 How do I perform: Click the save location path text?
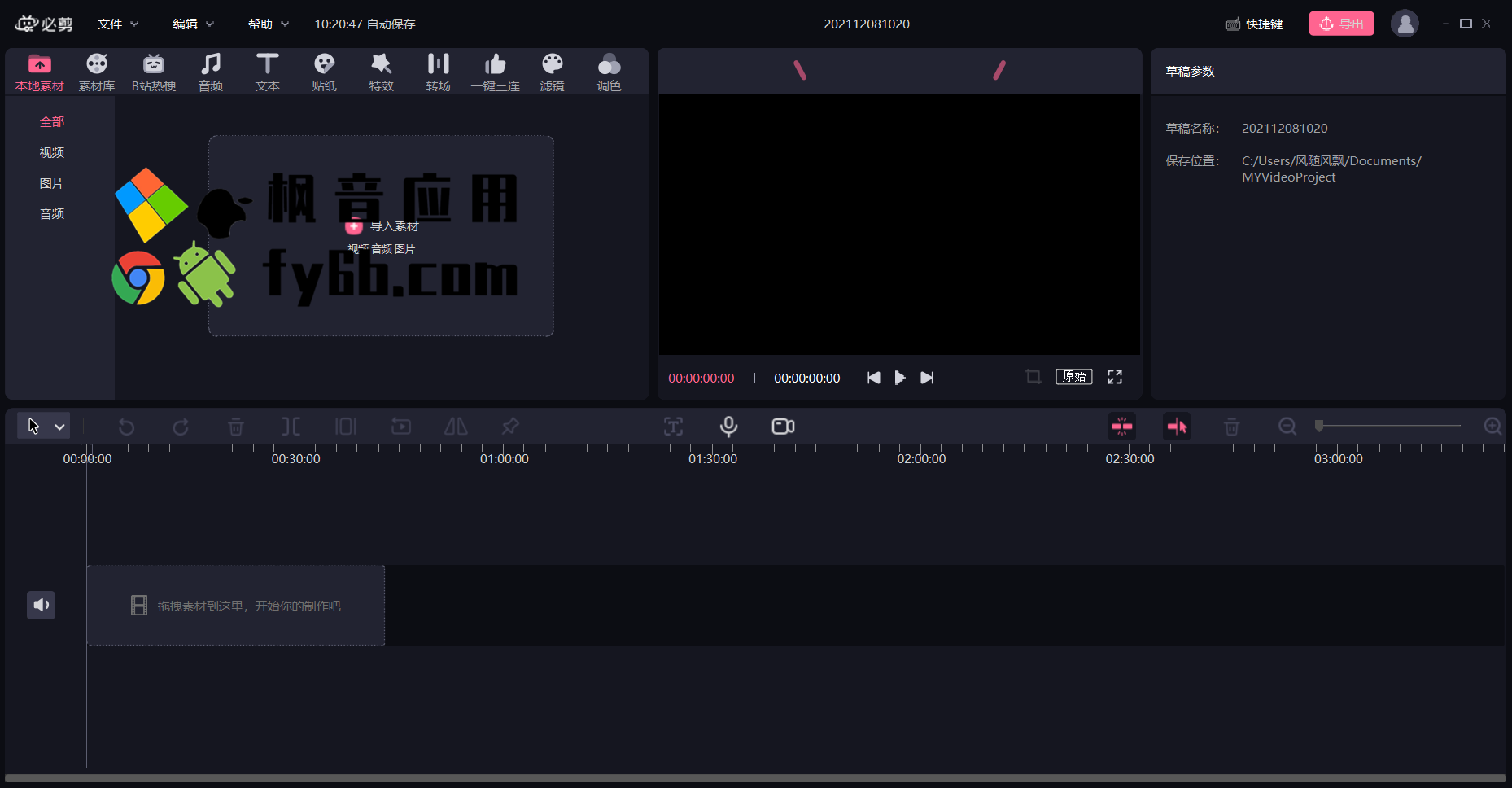(x=1331, y=169)
